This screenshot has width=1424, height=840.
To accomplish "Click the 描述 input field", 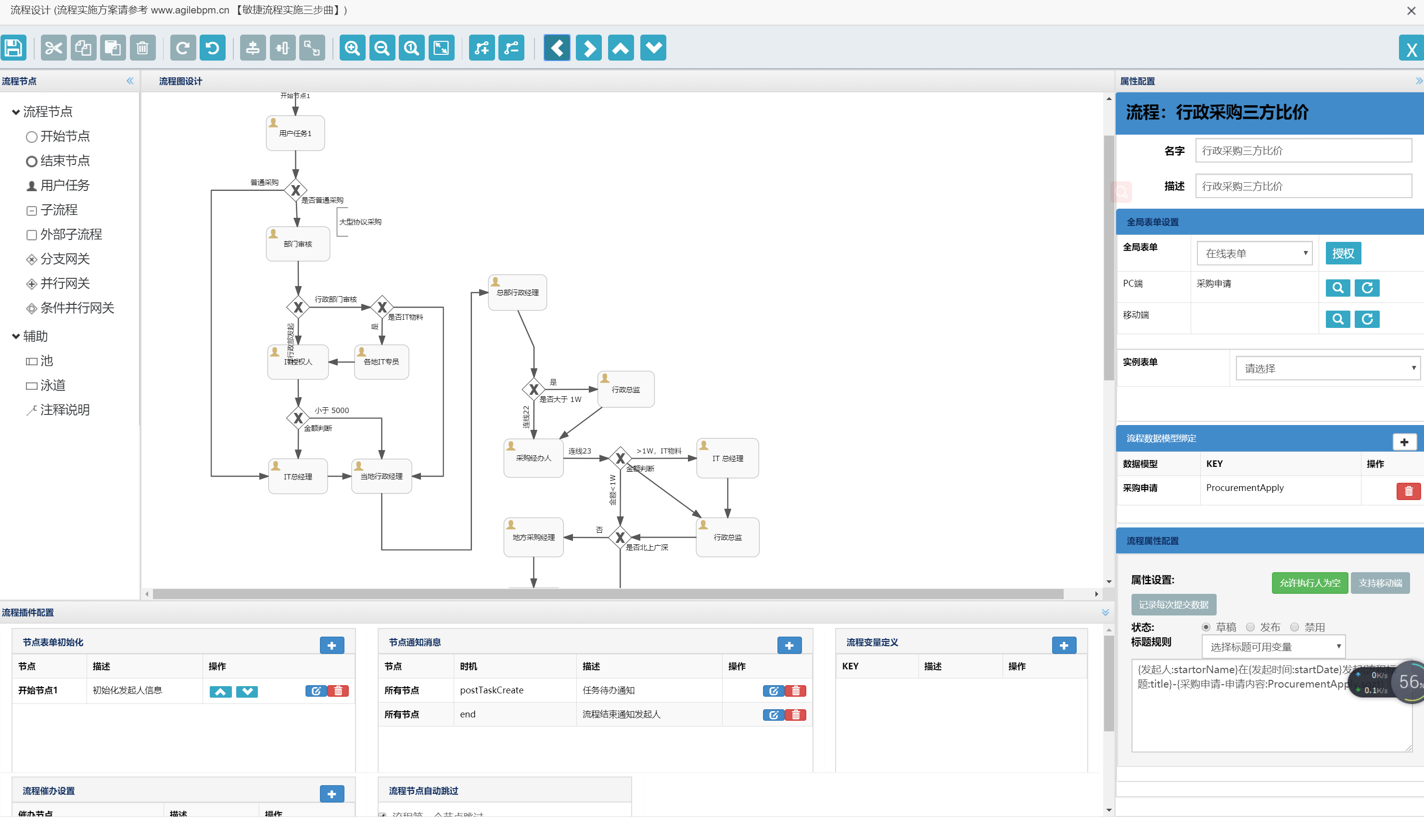I will click(1303, 186).
